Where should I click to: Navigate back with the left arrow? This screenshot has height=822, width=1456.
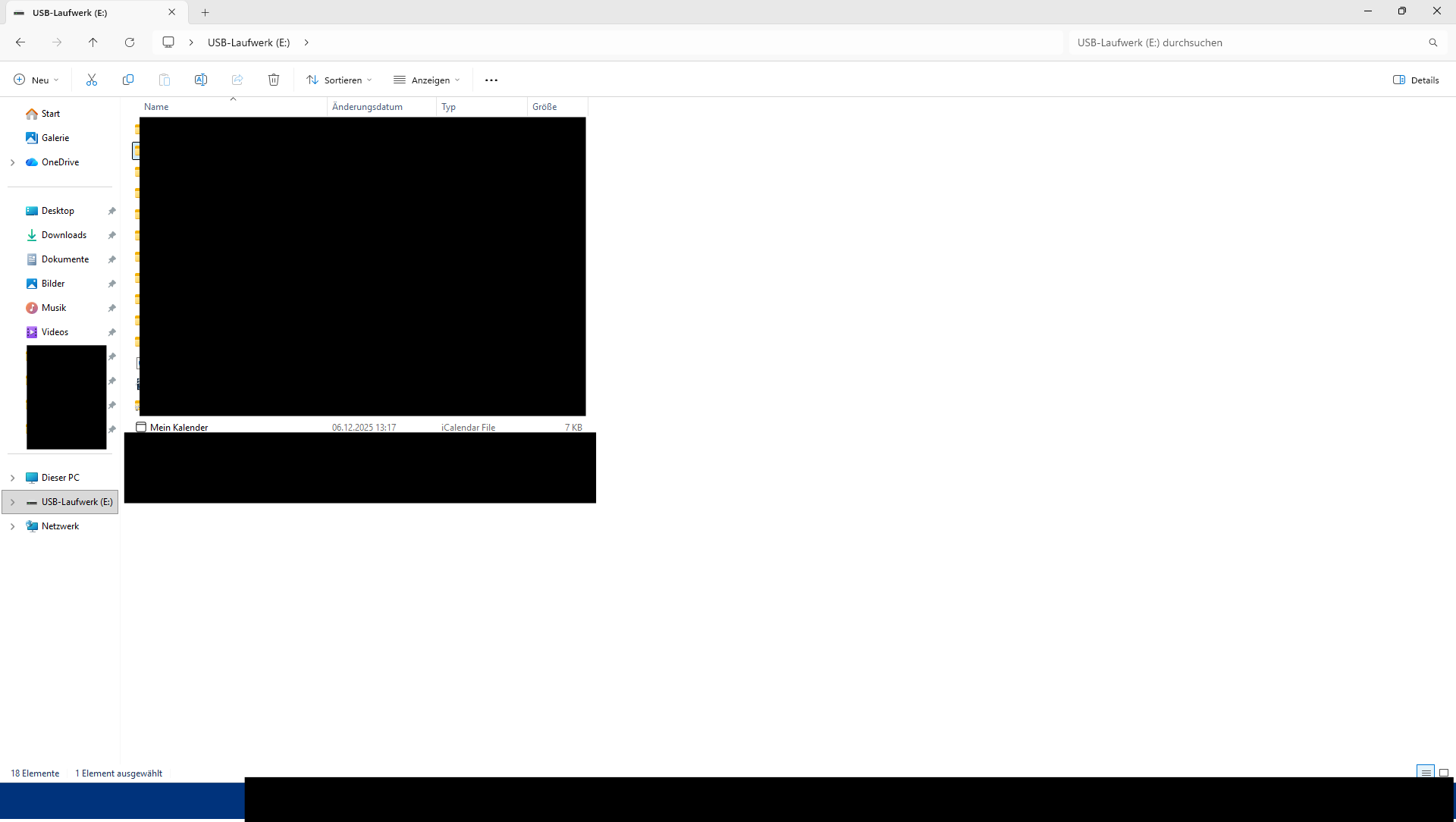[x=20, y=42]
